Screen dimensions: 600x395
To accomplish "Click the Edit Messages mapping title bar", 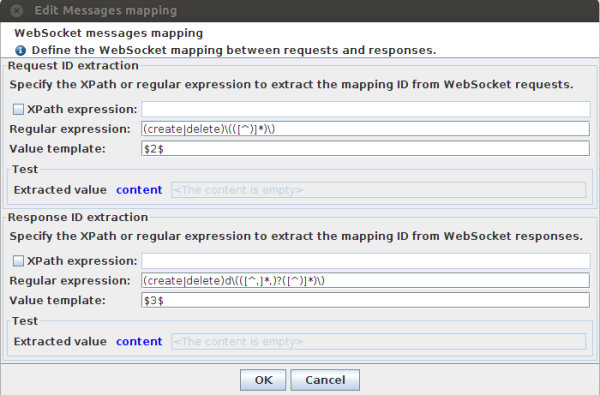I will point(300,11).
